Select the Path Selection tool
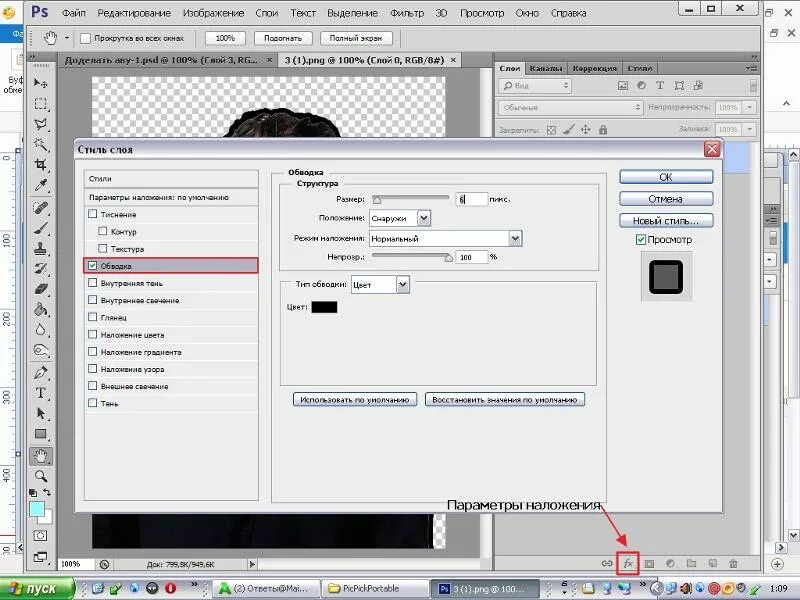Screen dimensions: 800x600 click(40, 413)
